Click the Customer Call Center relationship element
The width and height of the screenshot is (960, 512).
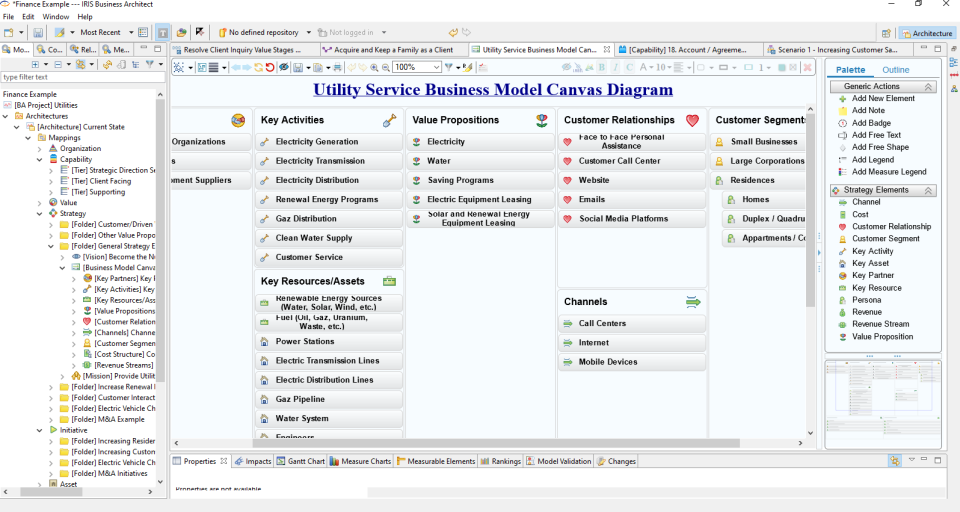point(632,161)
